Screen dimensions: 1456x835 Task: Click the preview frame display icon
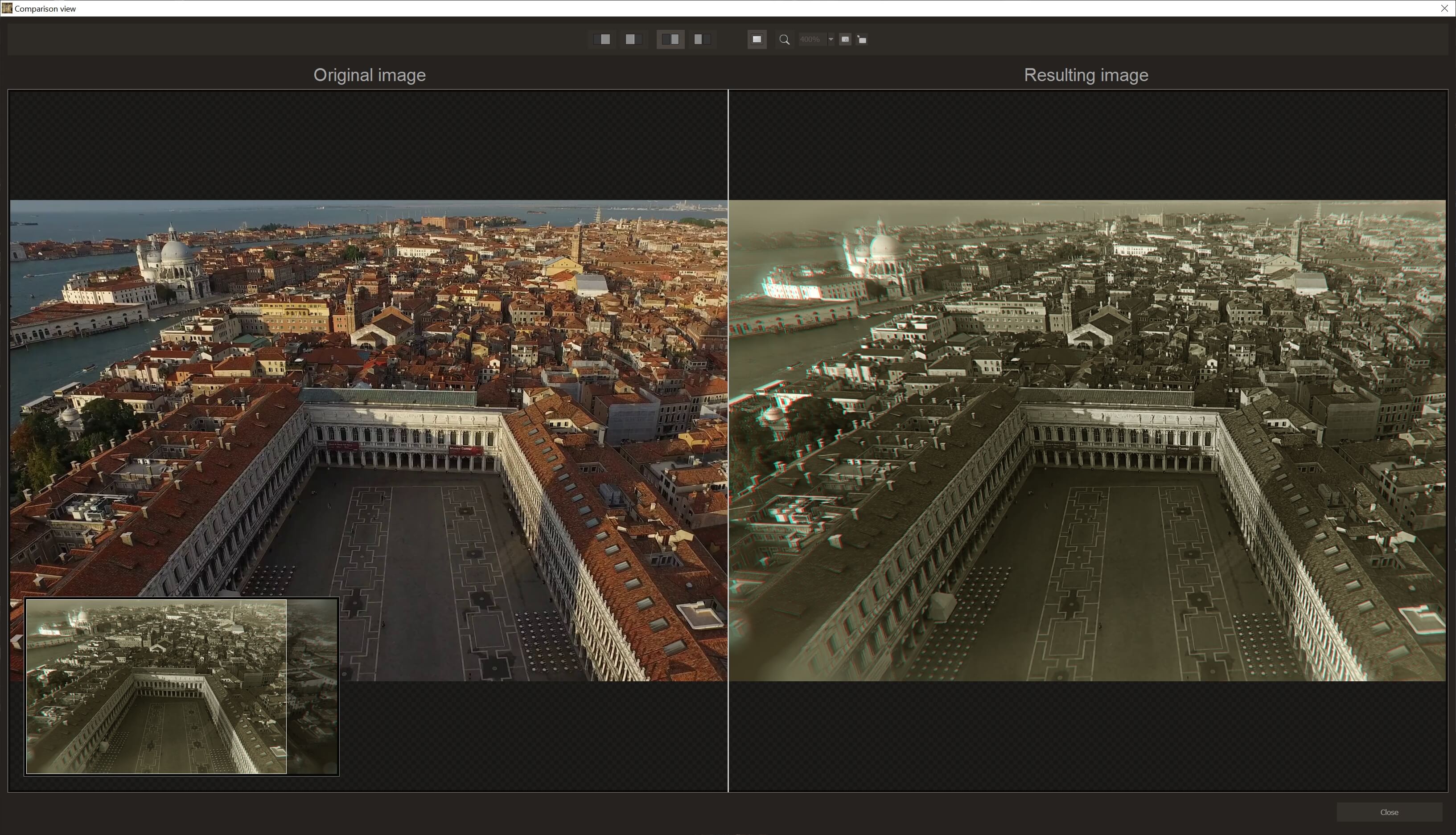[x=757, y=39]
